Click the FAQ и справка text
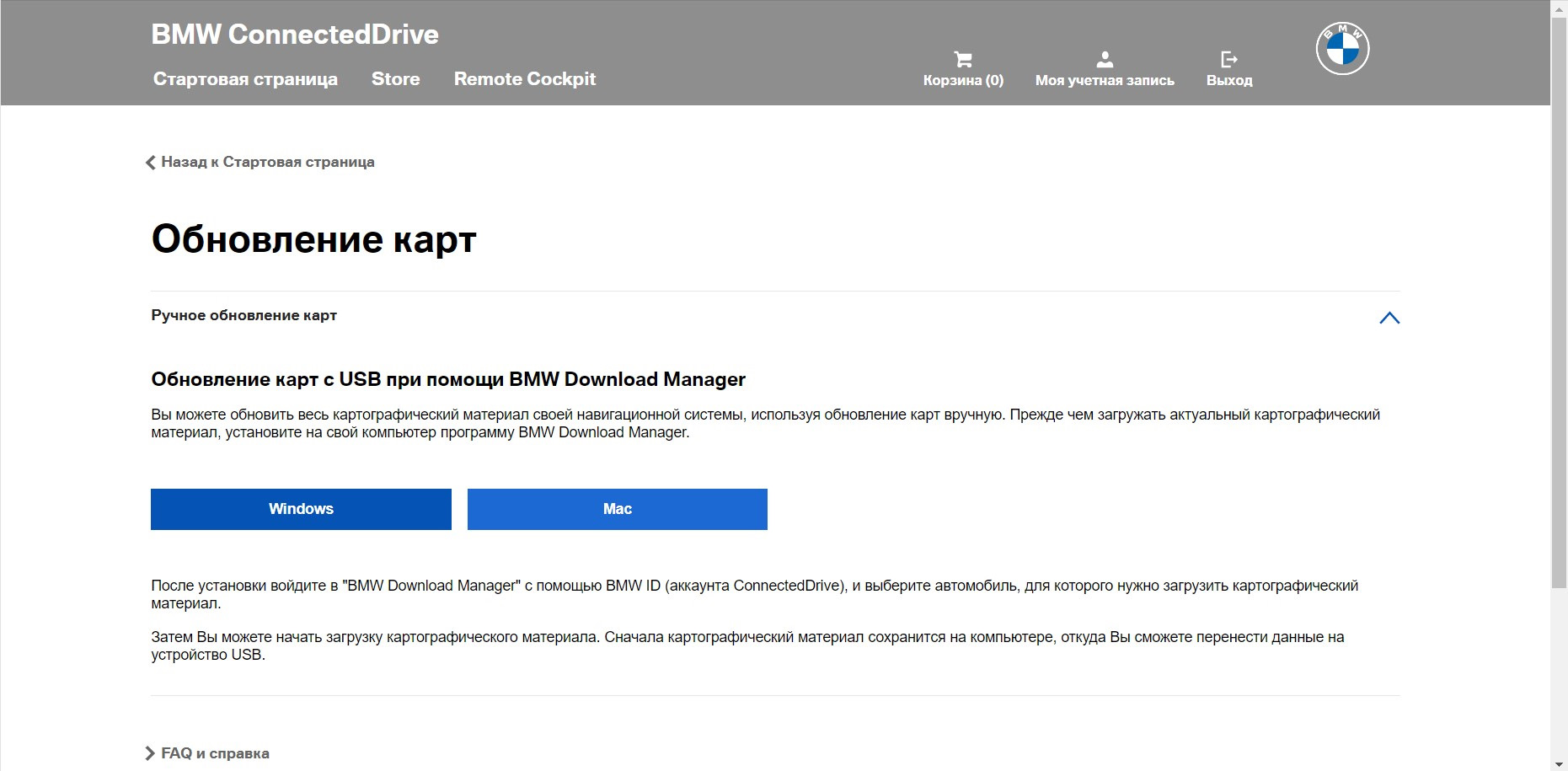1568x771 pixels. click(x=215, y=753)
